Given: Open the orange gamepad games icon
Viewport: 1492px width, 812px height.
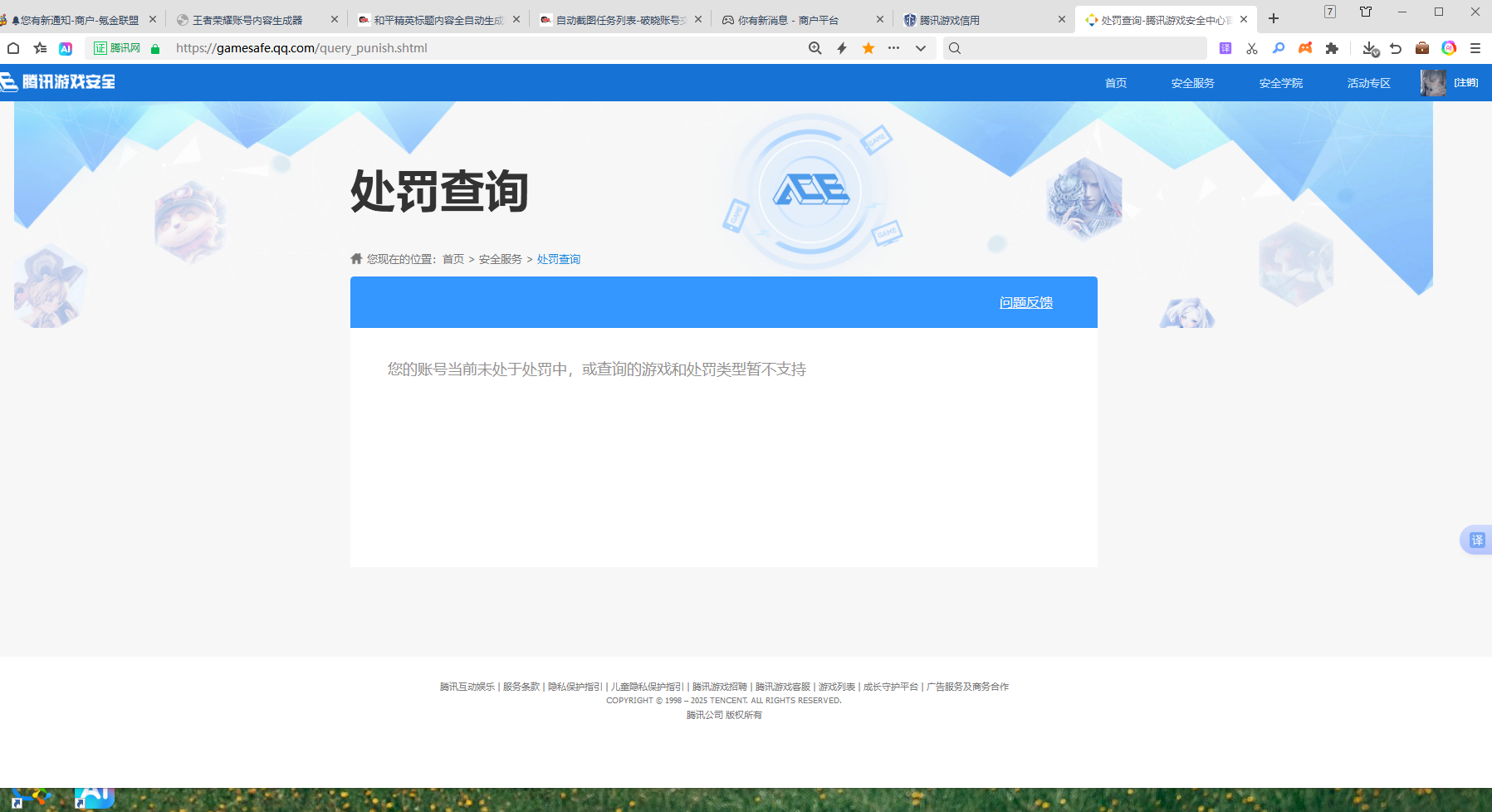Looking at the screenshot, I should (x=1305, y=48).
